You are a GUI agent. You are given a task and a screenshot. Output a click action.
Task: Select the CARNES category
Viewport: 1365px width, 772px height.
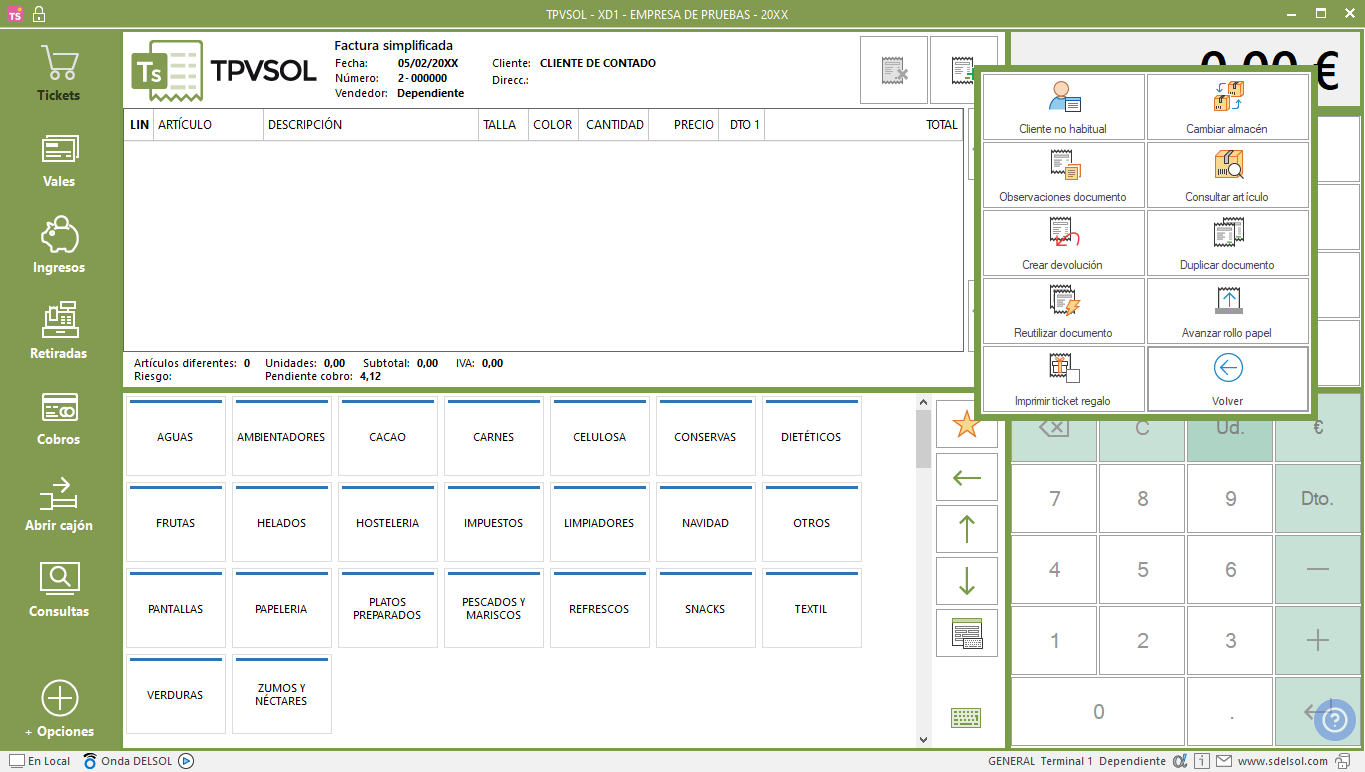(x=494, y=437)
